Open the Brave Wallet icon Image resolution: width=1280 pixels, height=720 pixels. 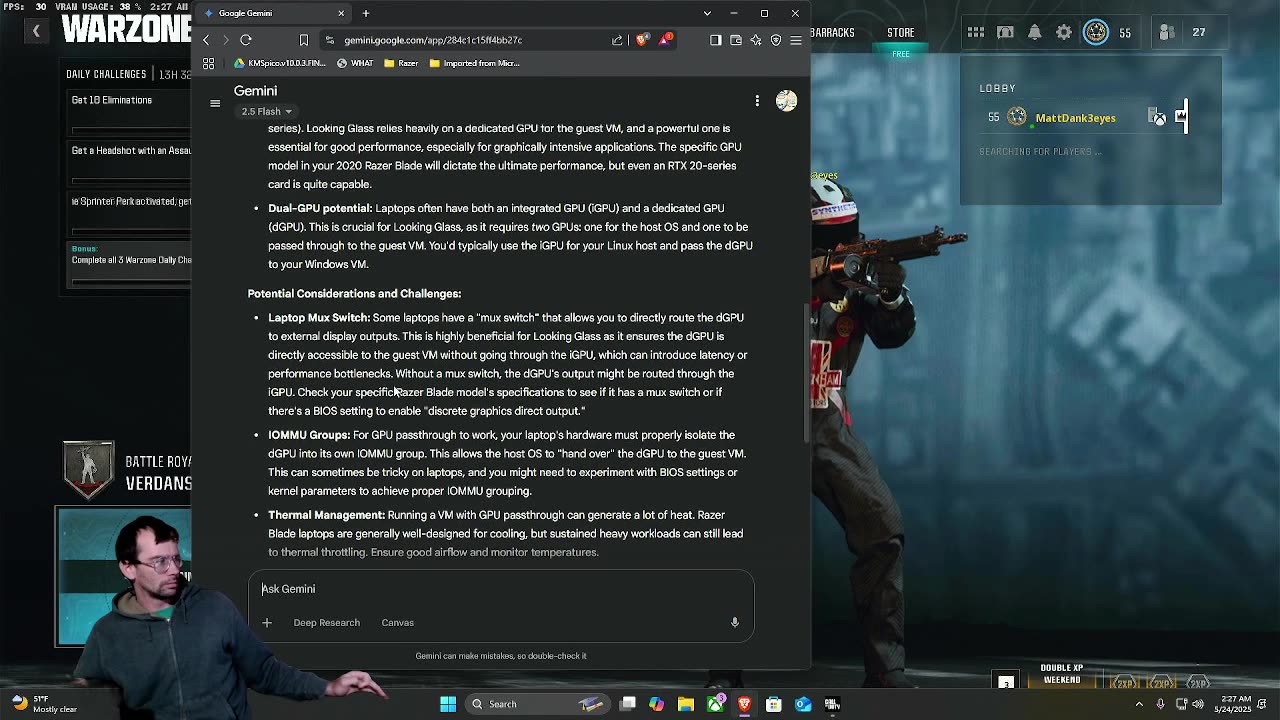coord(736,40)
